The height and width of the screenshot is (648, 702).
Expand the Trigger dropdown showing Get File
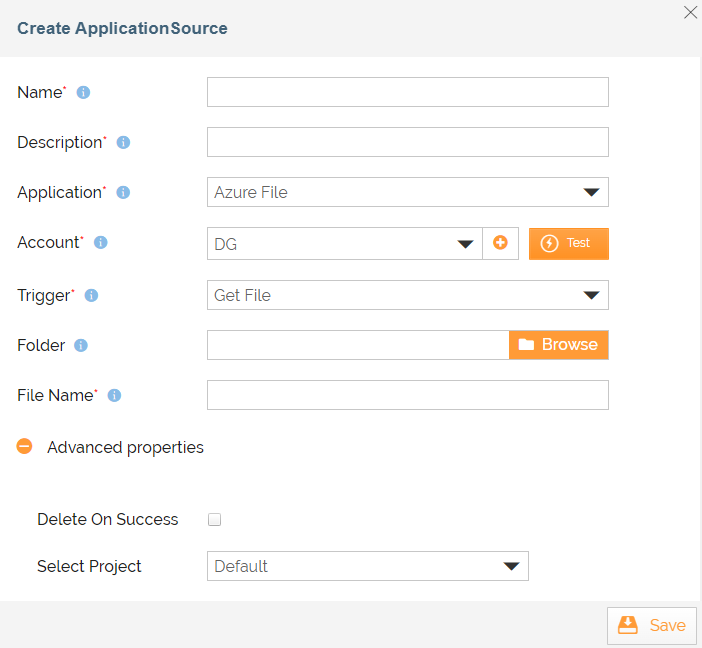(407, 295)
